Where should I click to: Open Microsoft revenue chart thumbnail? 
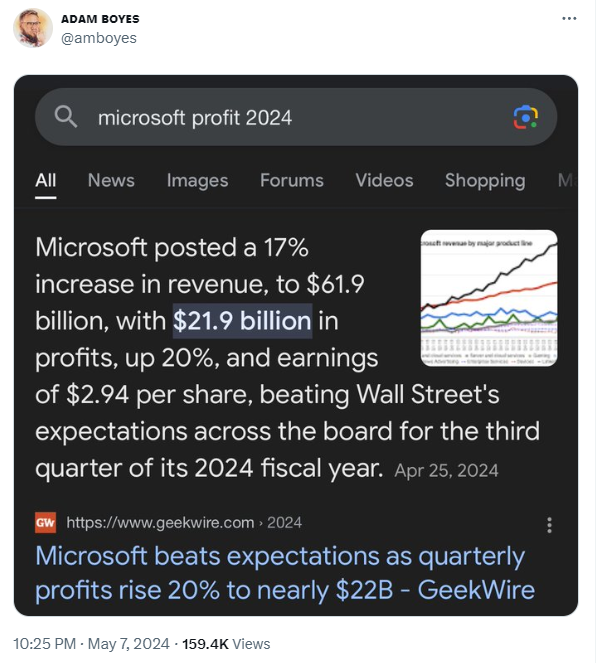tap(488, 298)
